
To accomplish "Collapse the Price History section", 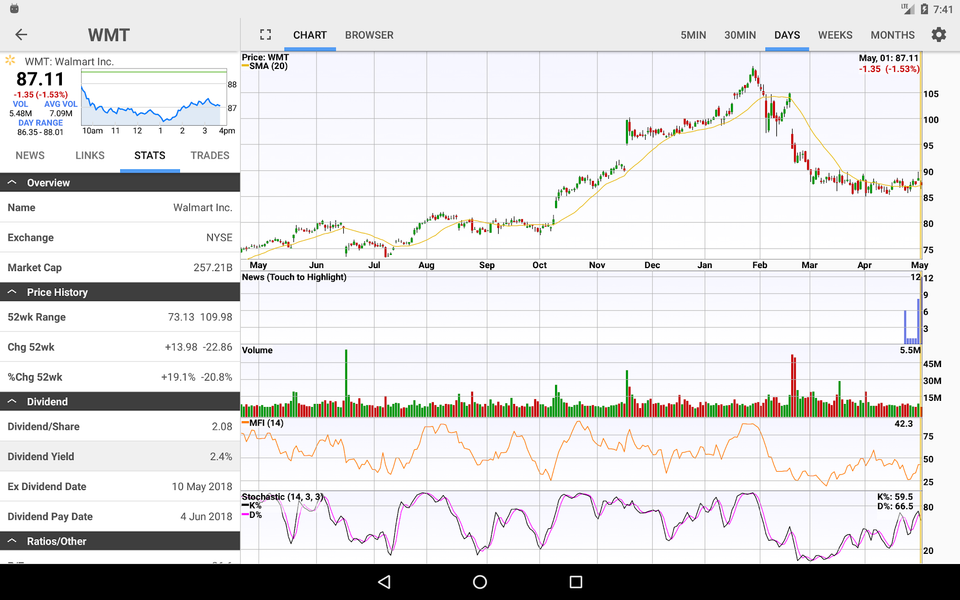I will (x=120, y=291).
